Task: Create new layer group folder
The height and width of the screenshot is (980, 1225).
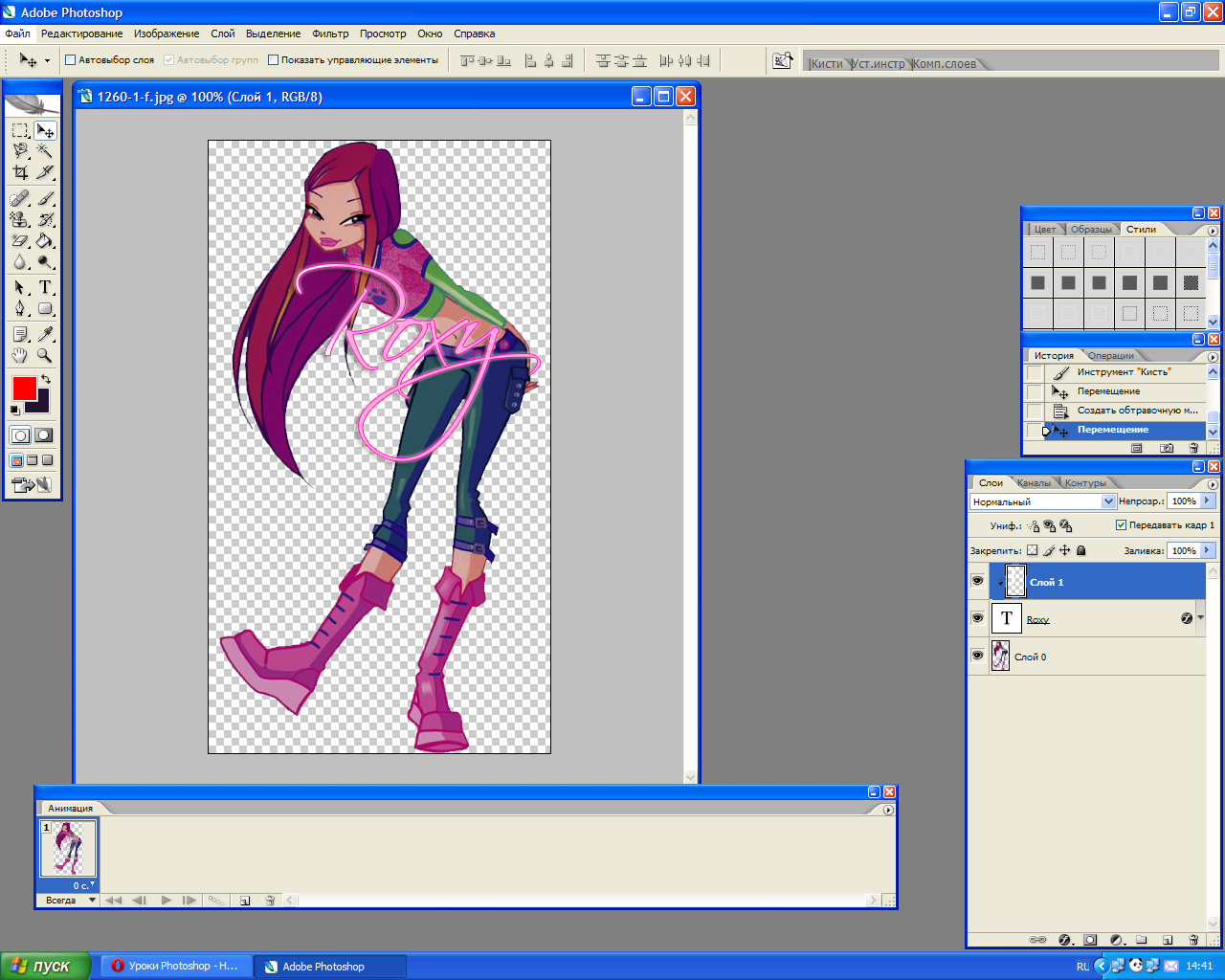Action: (x=1141, y=940)
